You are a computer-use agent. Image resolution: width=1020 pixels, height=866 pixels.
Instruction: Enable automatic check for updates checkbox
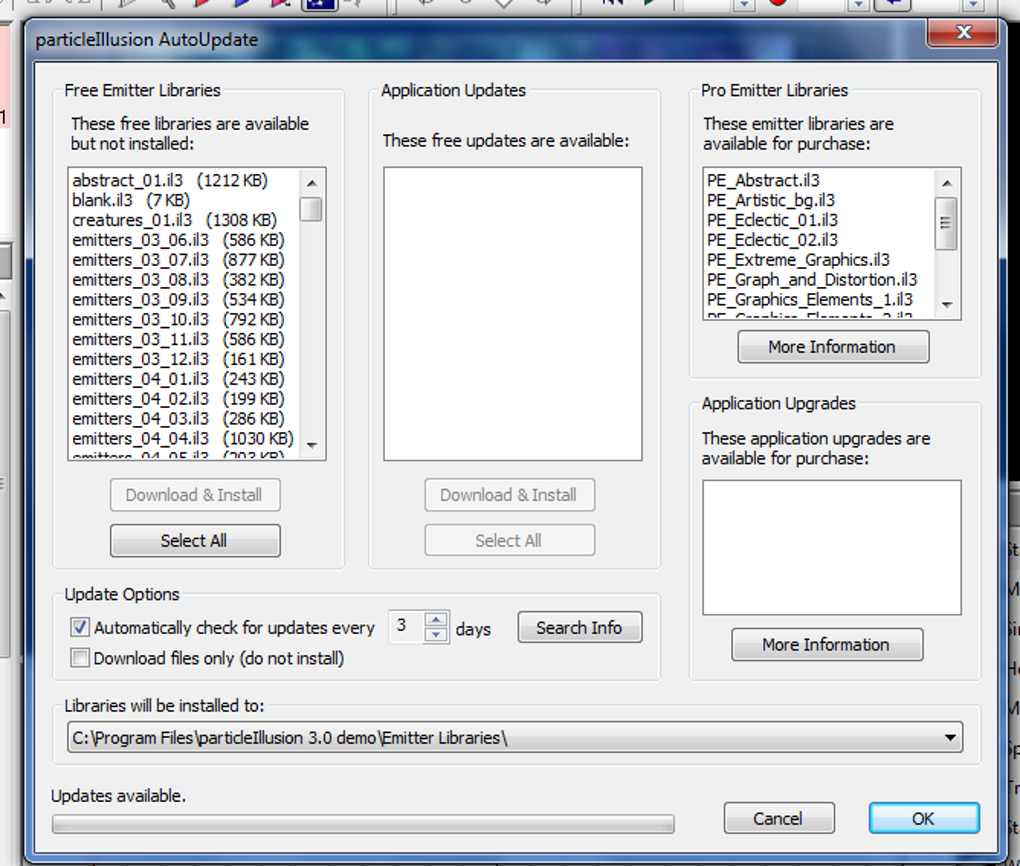[80, 627]
